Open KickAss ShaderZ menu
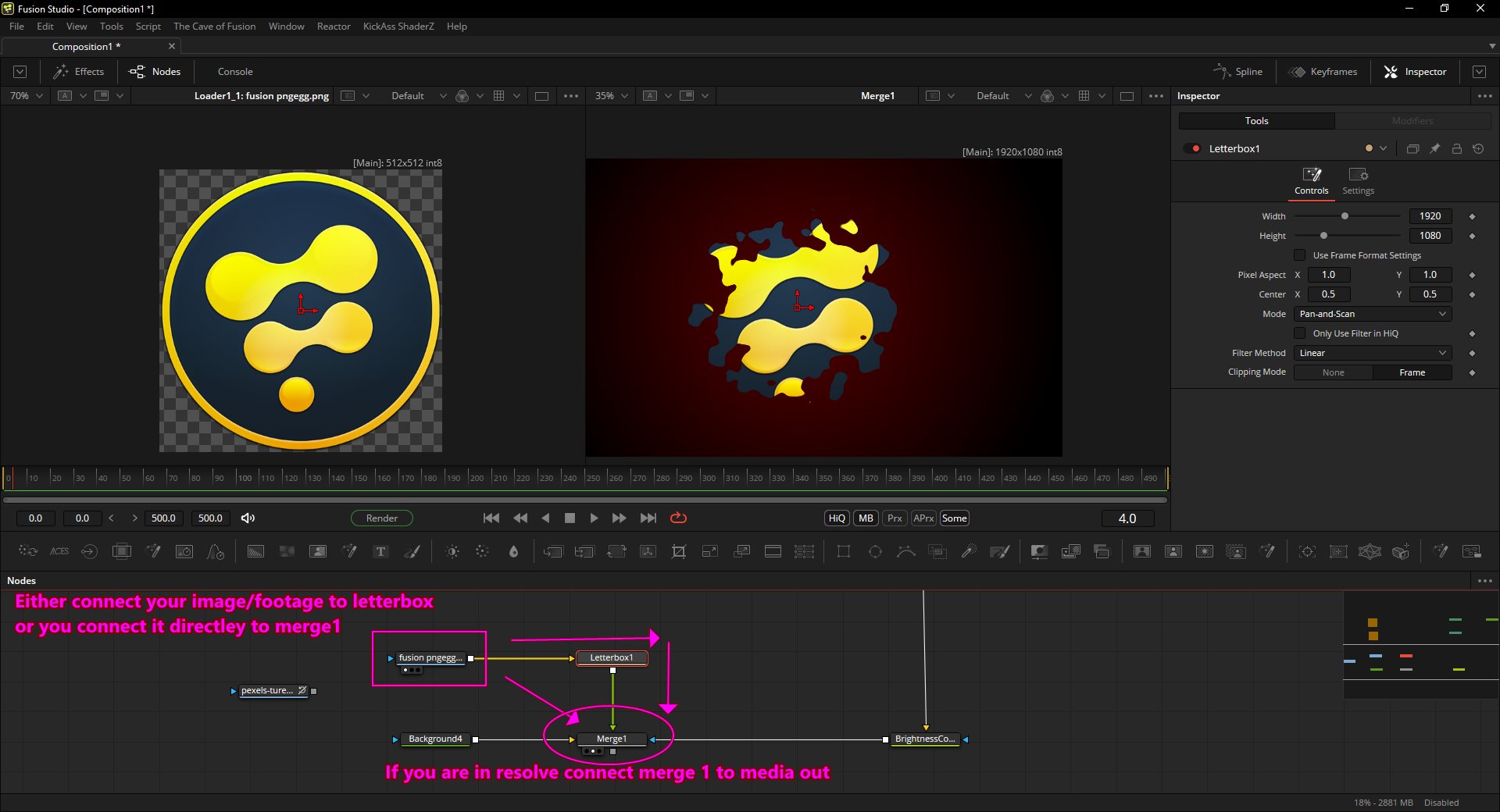Image resolution: width=1500 pixels, height=812 pixels. point(398,27)
